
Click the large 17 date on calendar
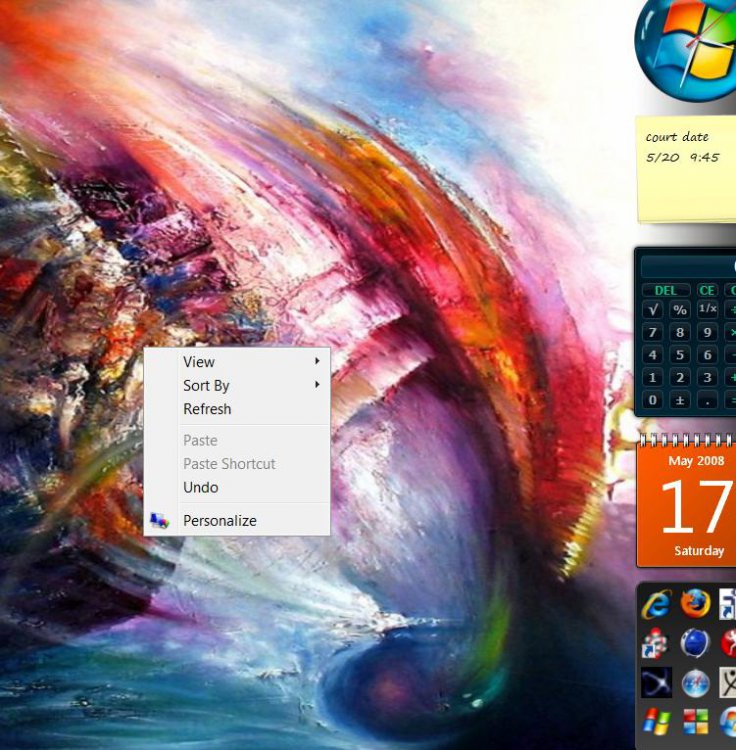(x=697, y=507)
